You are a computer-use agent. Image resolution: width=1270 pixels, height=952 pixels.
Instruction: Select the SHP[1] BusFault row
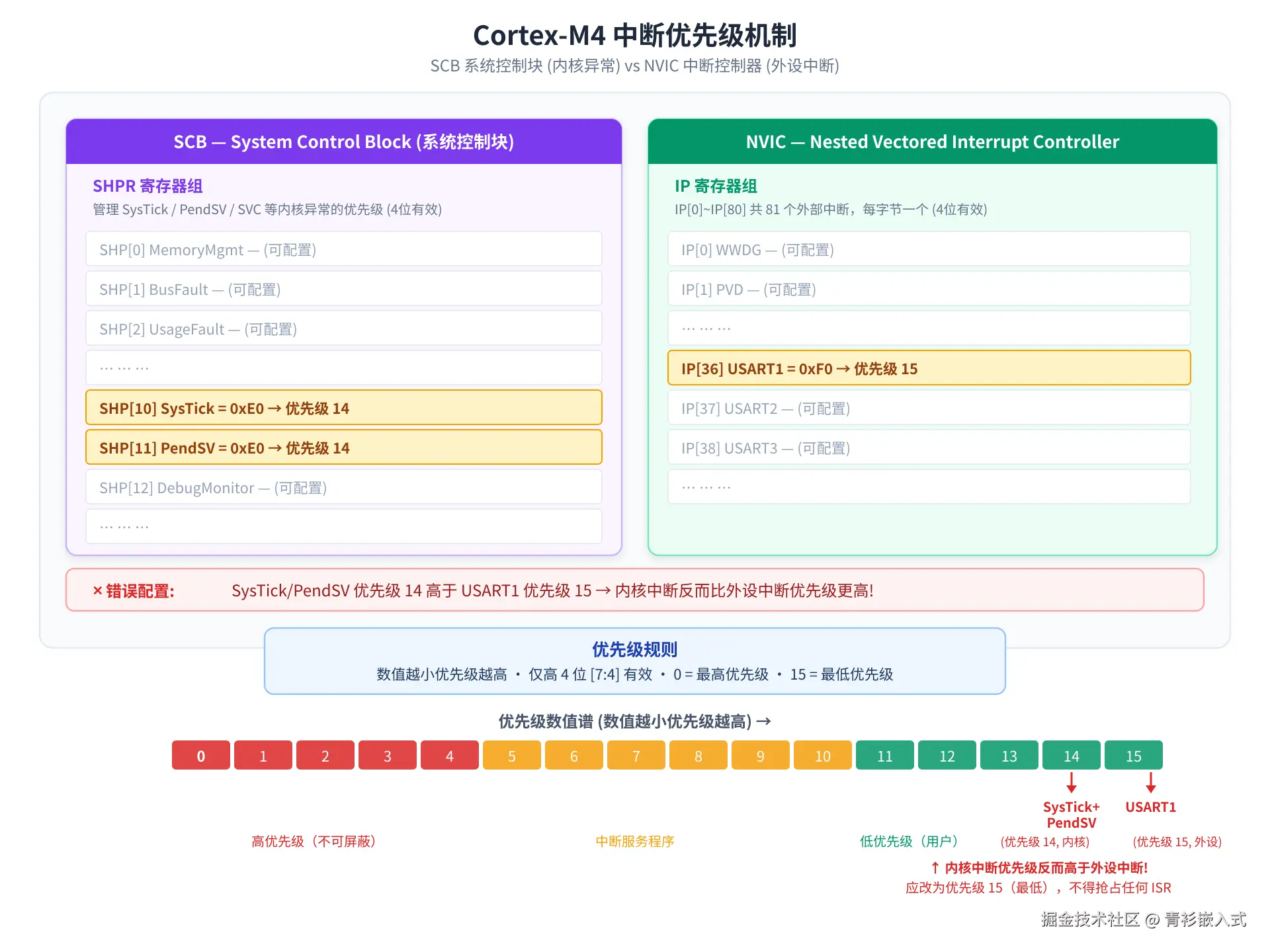tap(344, 289)
